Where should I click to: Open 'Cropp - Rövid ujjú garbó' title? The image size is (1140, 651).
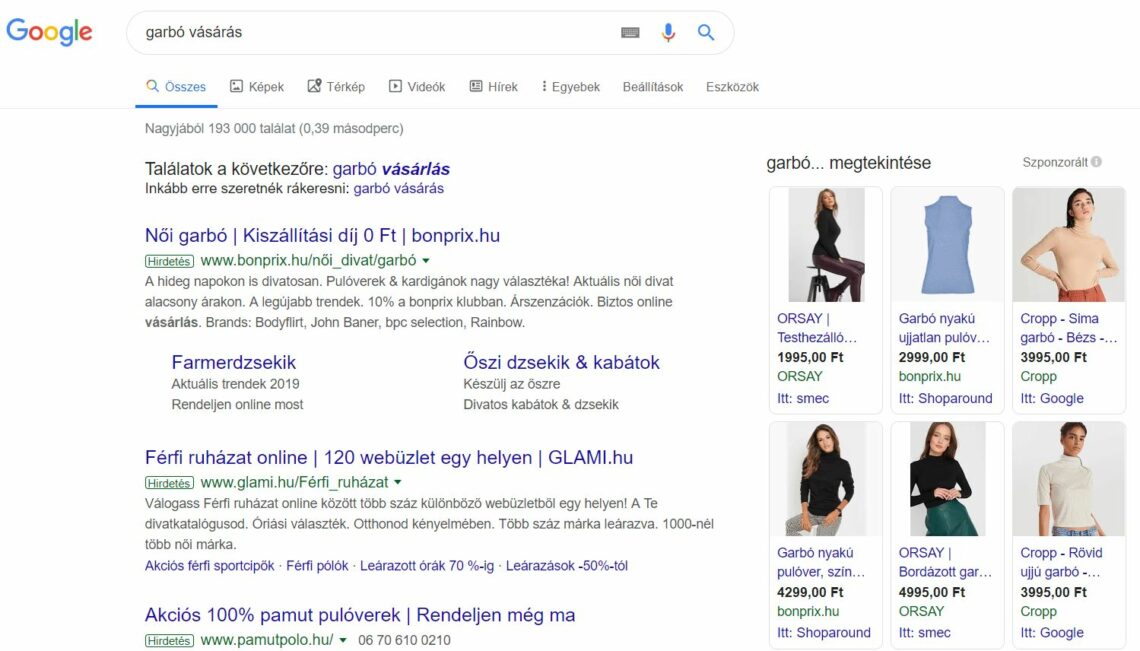pyautogui.click(x=1061, y=562)
